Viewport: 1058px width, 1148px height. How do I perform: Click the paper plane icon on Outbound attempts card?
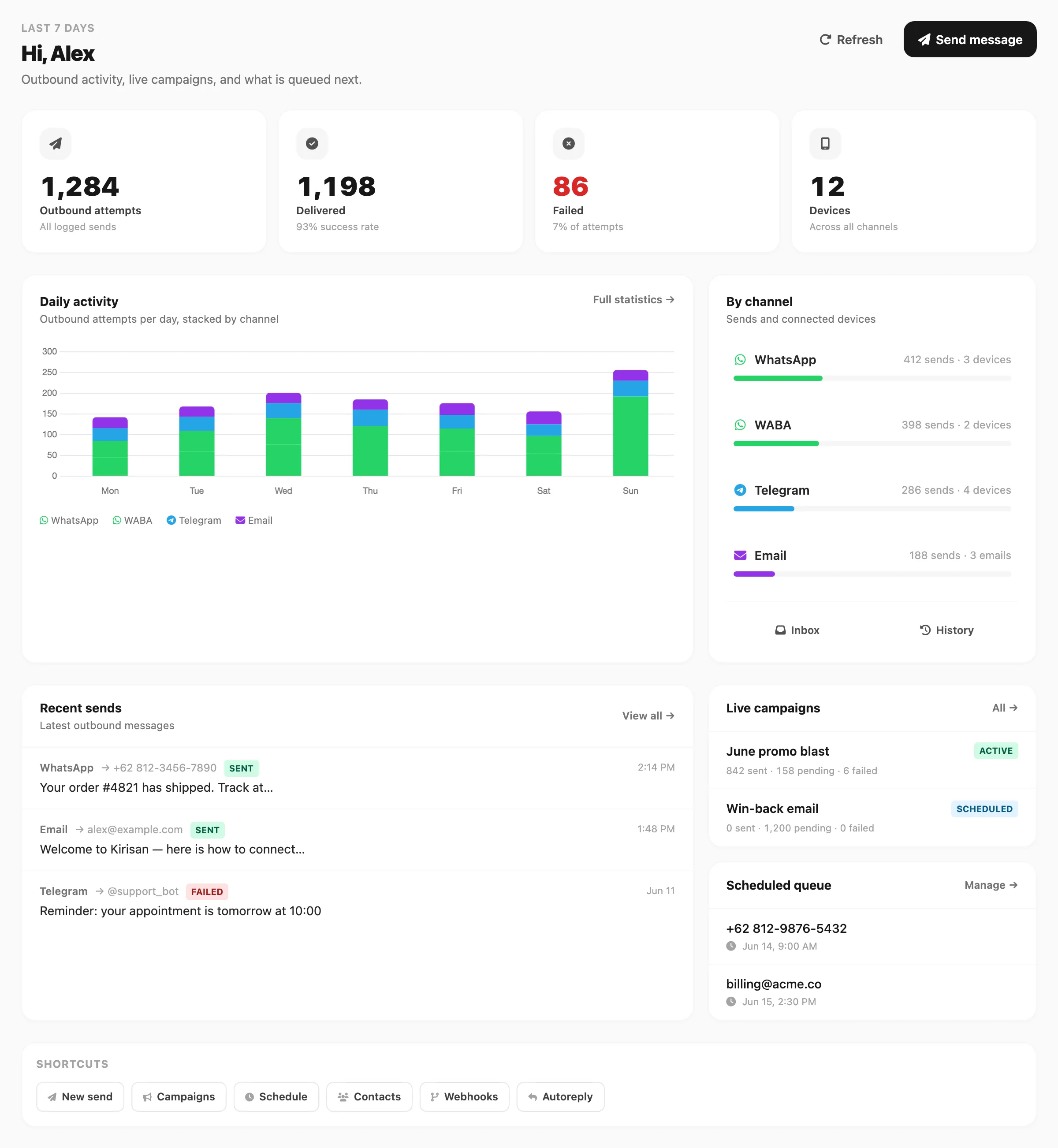pyautogui.click(x=56, y=144)
